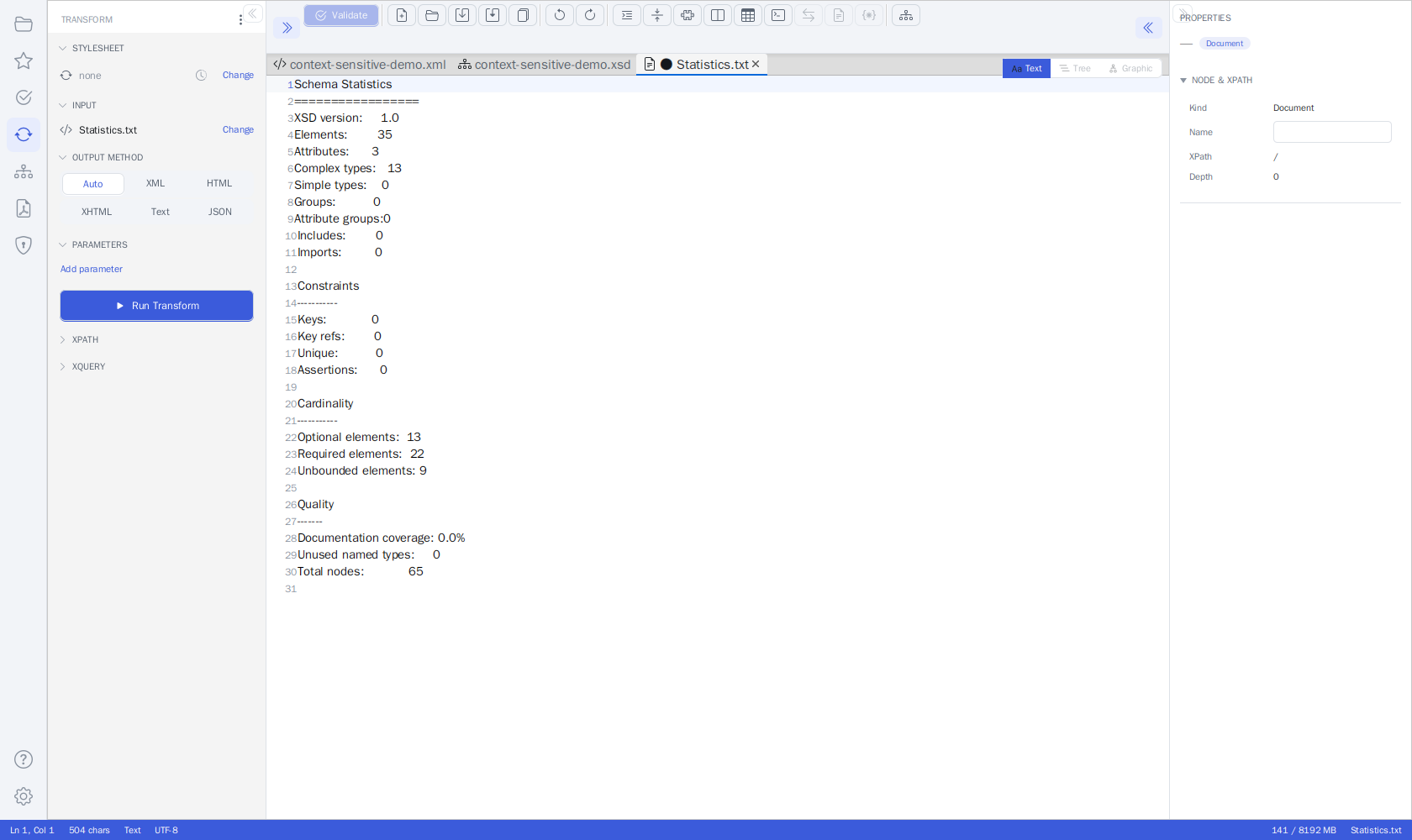Viewport: 1412px width, 840px height.
Task: Click the indent/format document icon
Action: coord(627,15)
